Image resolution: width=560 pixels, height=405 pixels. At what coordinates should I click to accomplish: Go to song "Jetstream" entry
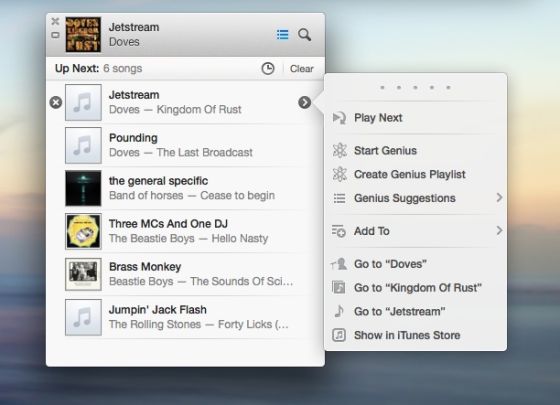[399, 311]
